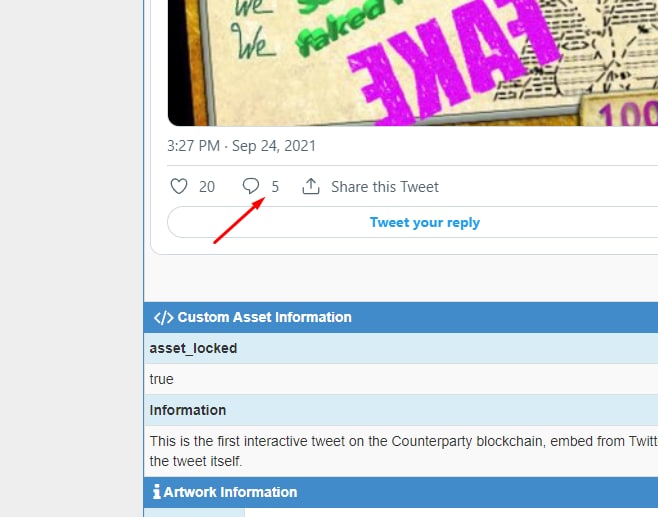Viewport: 658px width, 517px height.
Task: Click the Artwork Information section header
Action: point(401,492)
